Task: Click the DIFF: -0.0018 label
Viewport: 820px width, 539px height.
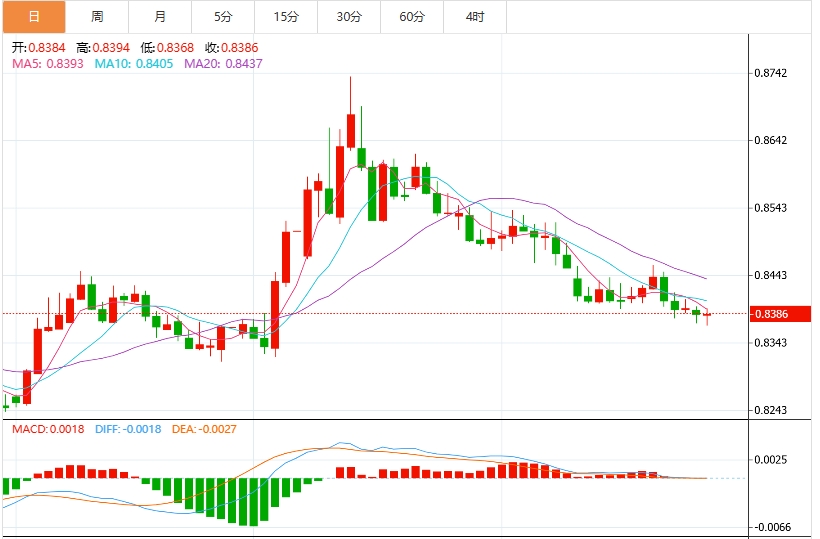Action: click(128, 429)
